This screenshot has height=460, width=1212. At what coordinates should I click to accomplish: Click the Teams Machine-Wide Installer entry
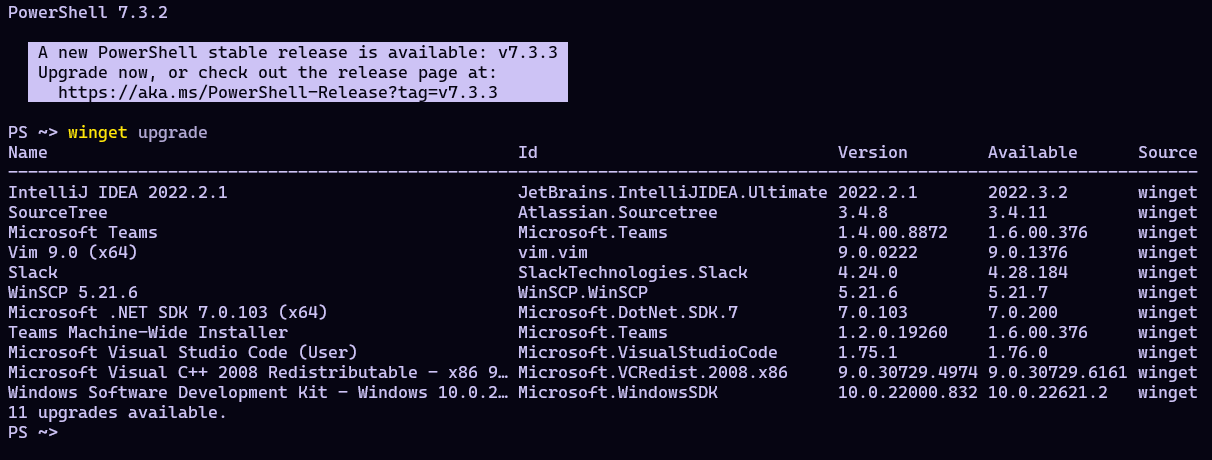coord(148,332)
